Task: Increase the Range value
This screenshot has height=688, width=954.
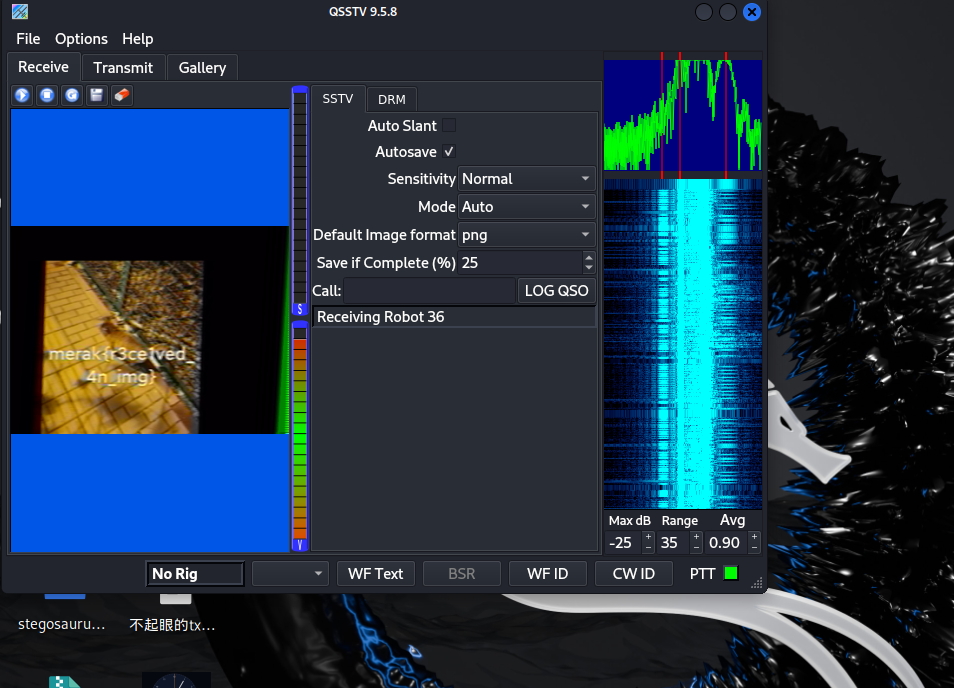Action: click(697, 537)
